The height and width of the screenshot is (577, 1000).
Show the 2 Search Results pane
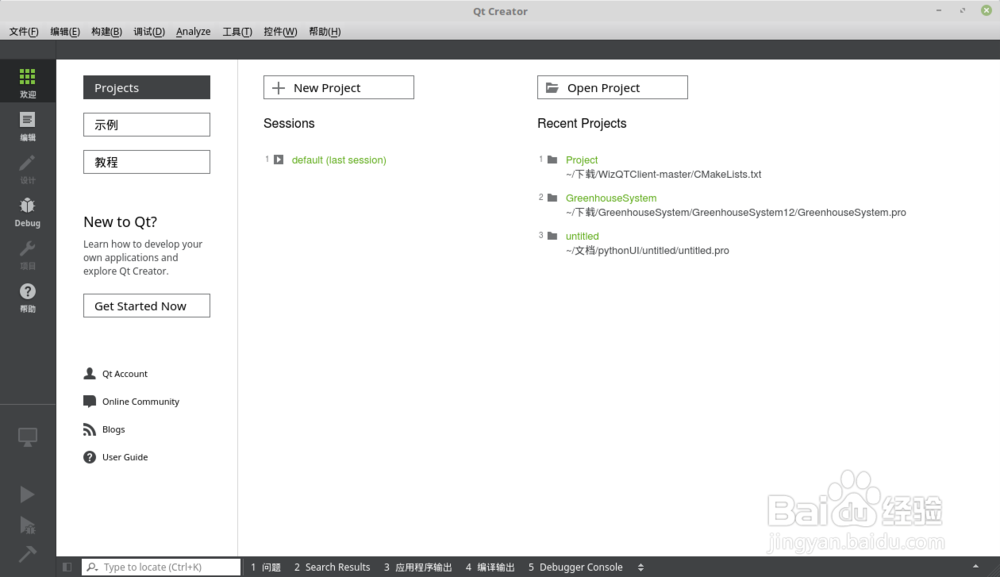(x=332, y=567)
